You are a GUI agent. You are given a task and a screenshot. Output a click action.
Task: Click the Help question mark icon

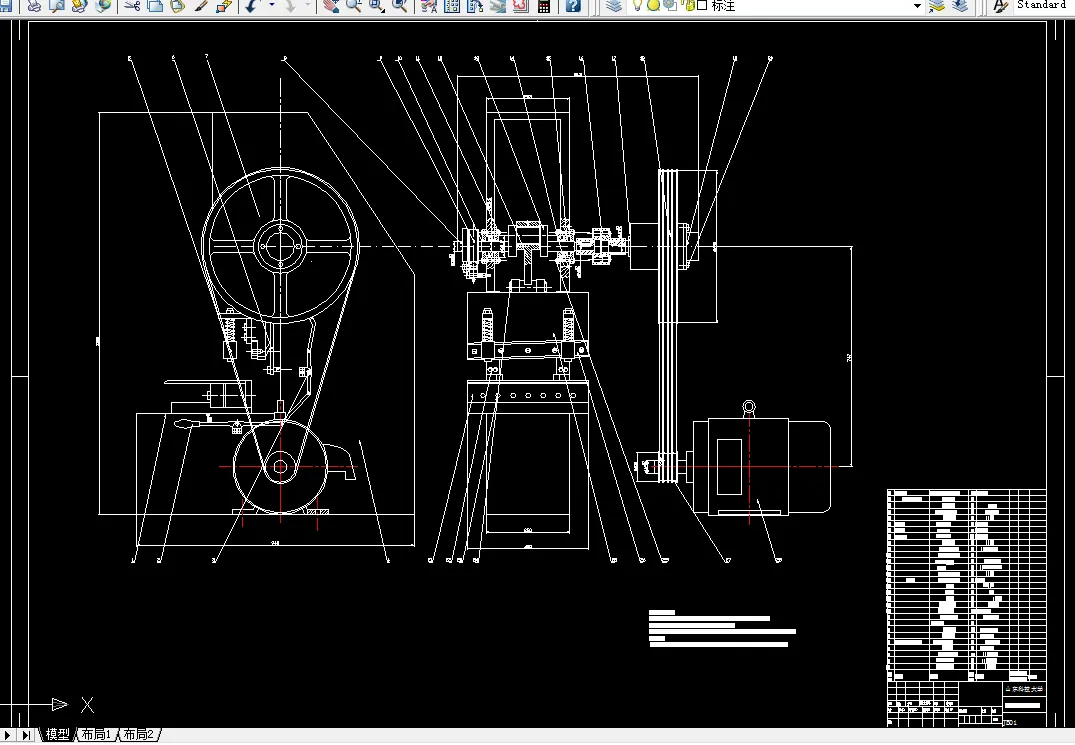click(x=573, y=5)
